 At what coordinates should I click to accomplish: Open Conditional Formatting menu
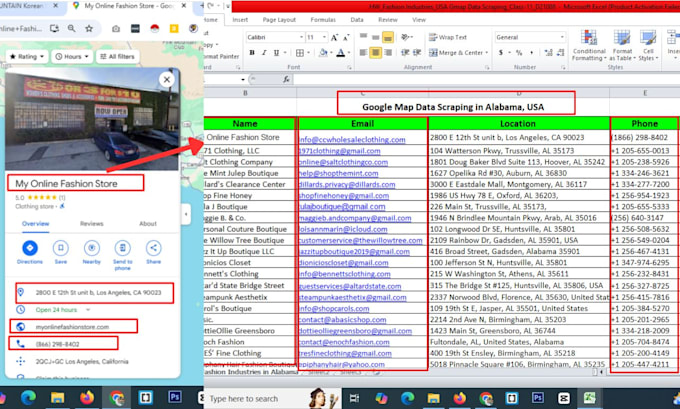point(588,45)
